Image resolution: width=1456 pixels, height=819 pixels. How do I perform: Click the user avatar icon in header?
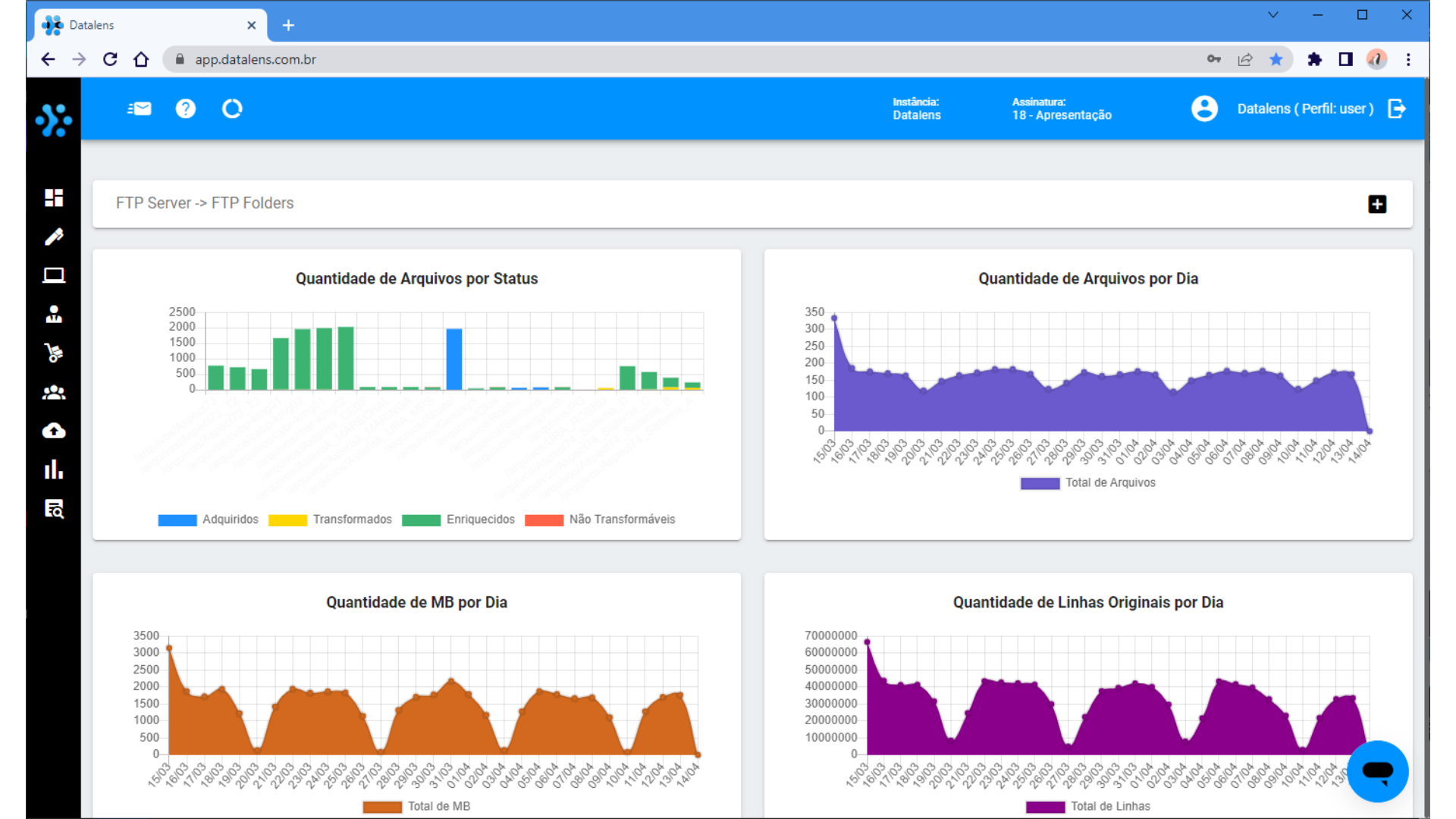[x=1204, y=108]
